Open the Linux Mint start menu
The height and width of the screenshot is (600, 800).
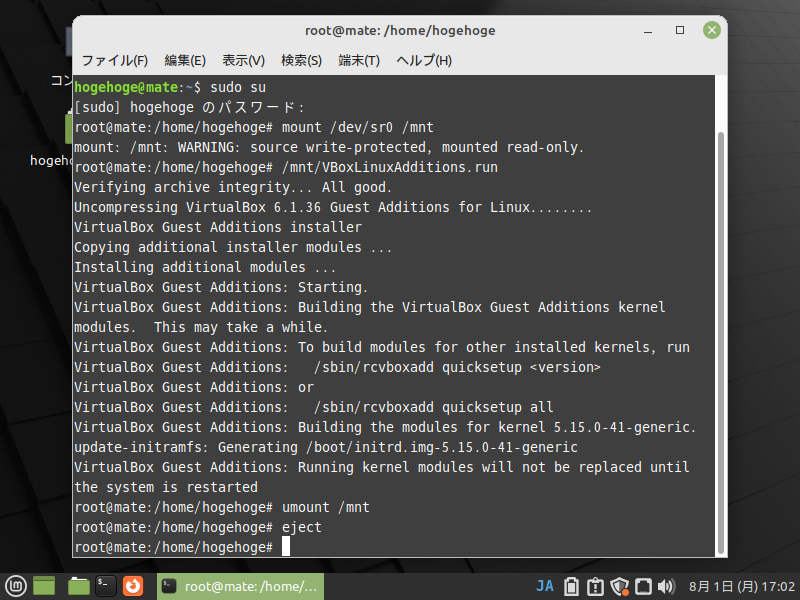pos(15,586)
